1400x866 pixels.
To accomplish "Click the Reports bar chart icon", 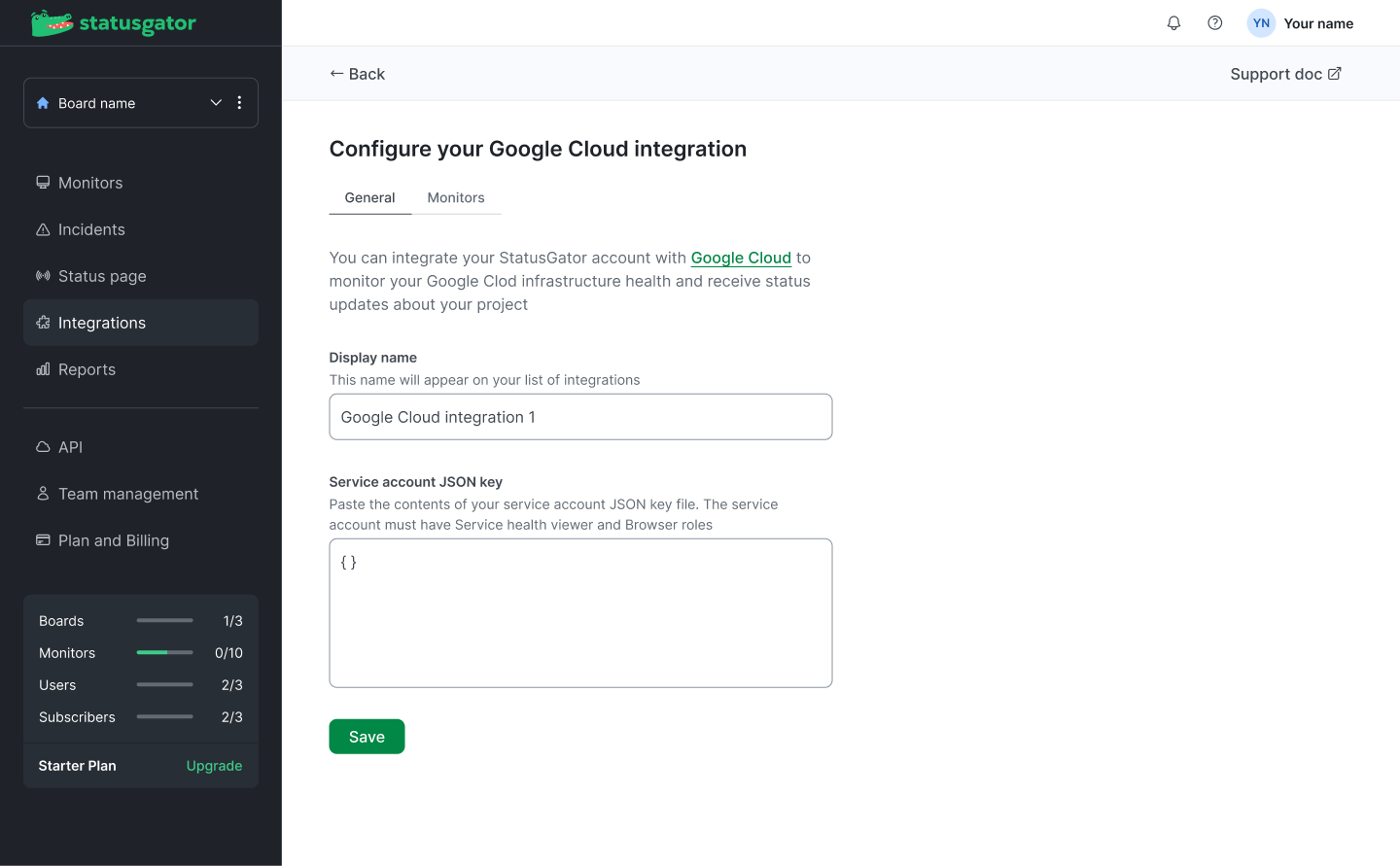I will click(43, 369).
